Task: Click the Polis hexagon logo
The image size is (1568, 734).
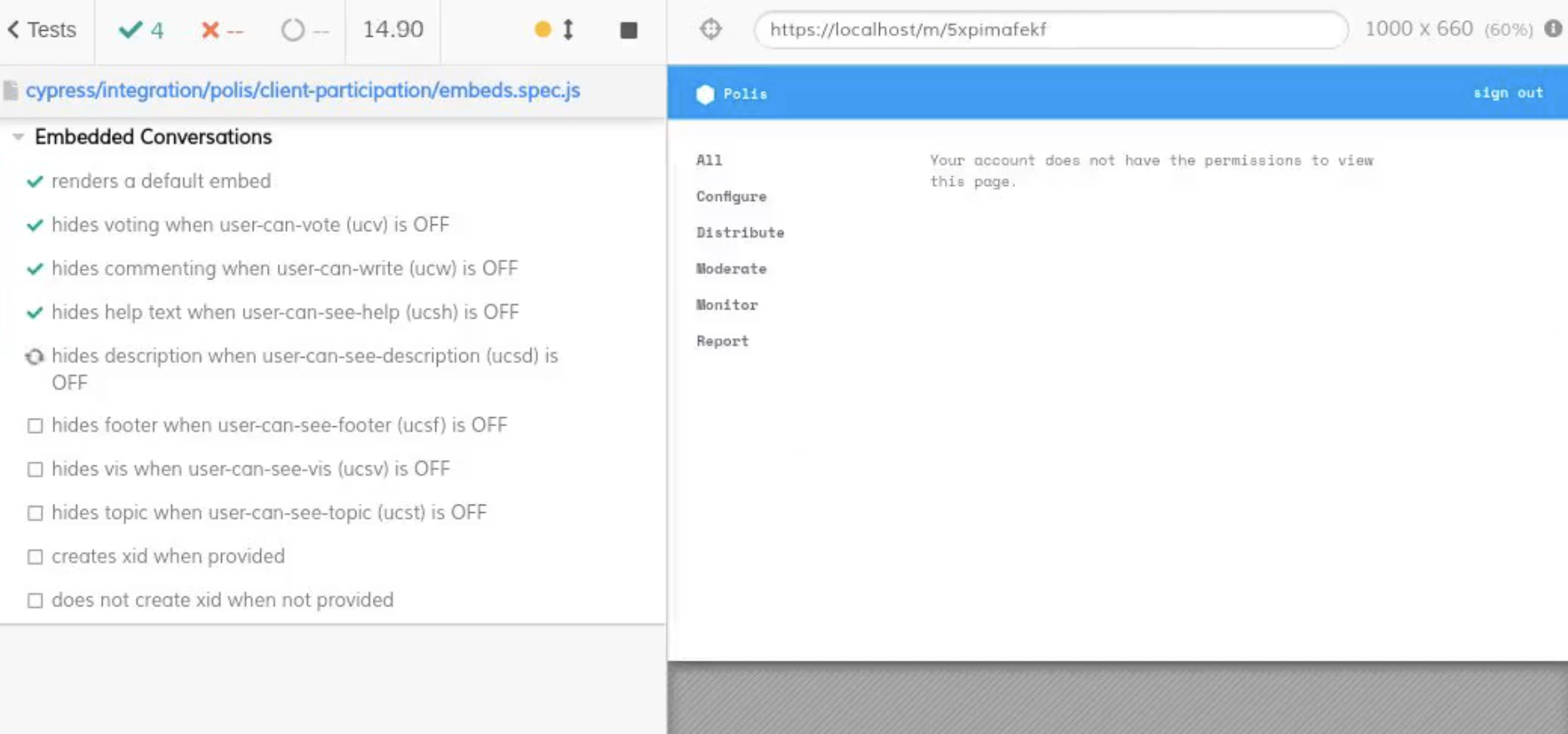Action: pyautogui.click(x=706, y=94)
